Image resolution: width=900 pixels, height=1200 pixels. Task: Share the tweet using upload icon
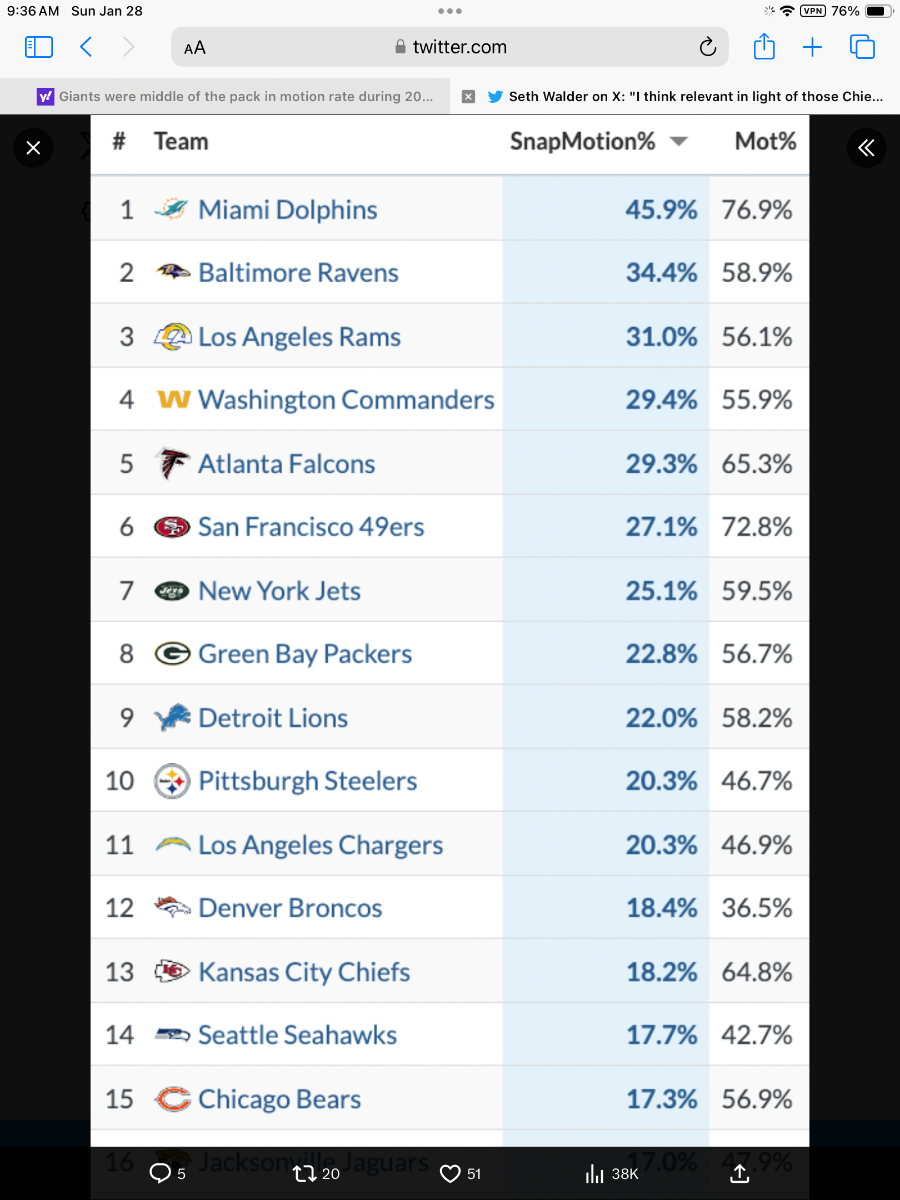740,1173
